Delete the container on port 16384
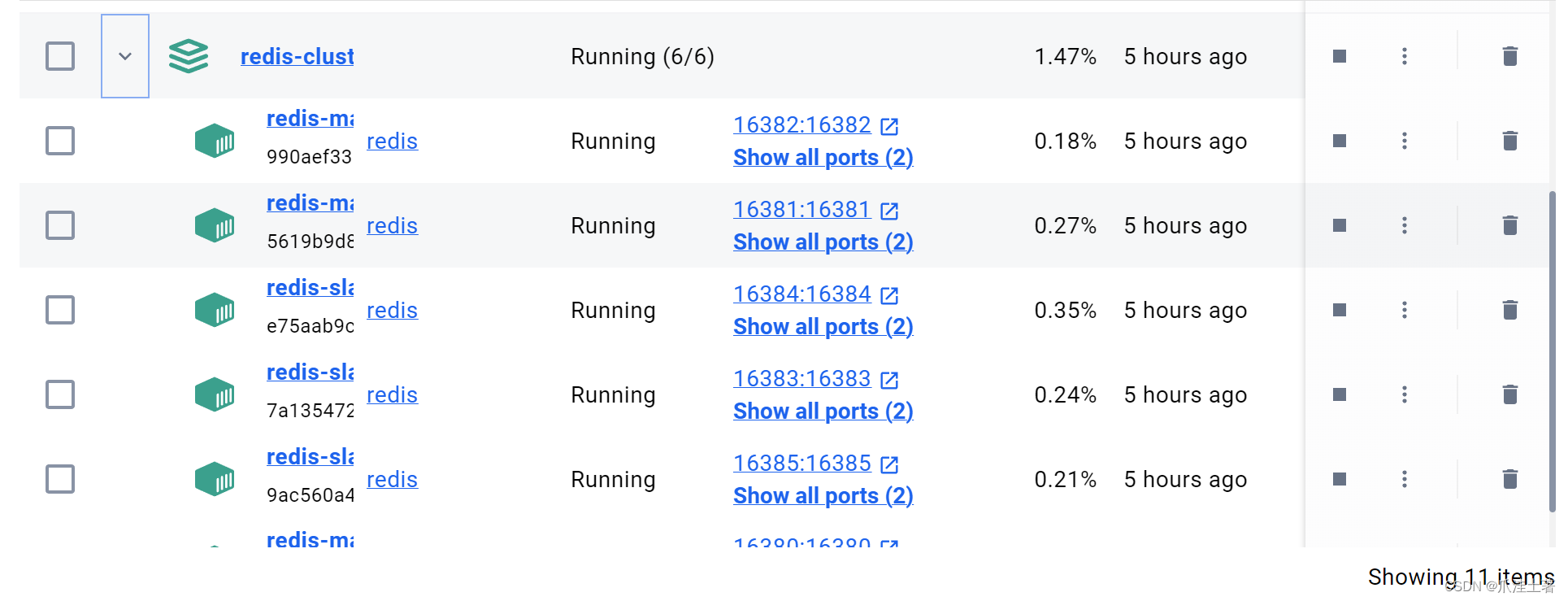 (x=1510, y=310)
